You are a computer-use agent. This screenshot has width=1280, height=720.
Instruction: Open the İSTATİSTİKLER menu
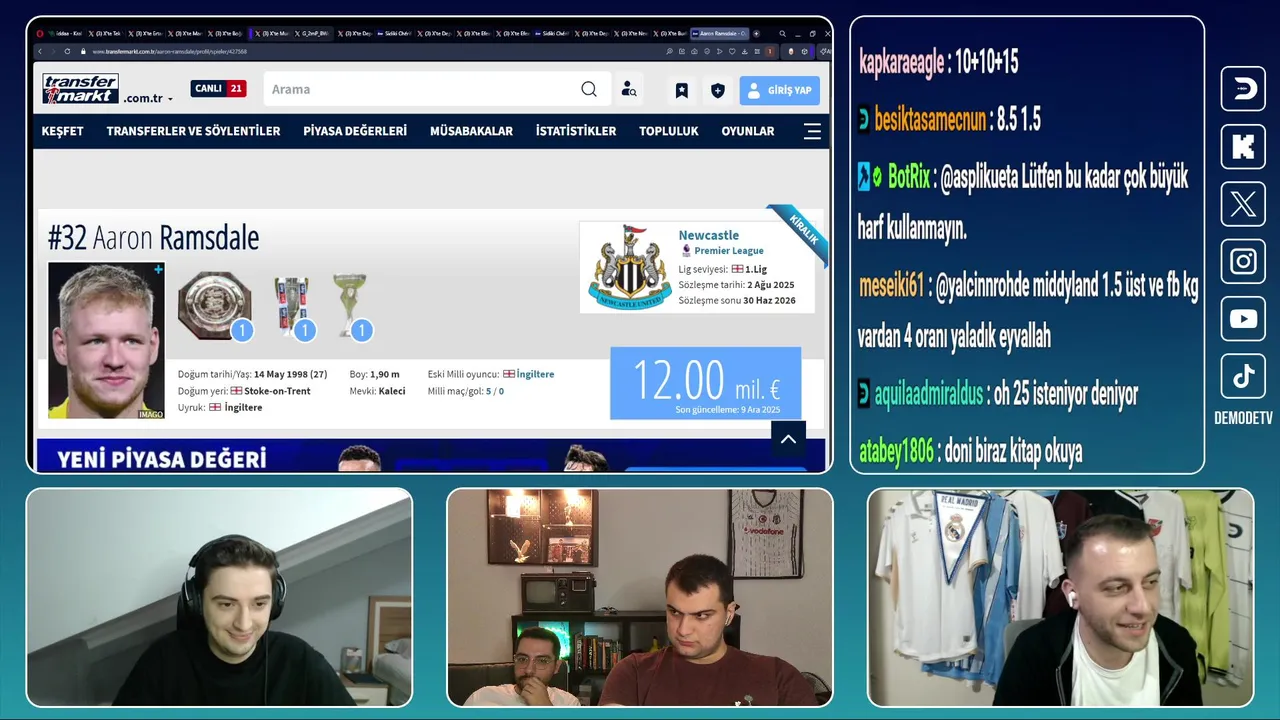coord(576,131)
